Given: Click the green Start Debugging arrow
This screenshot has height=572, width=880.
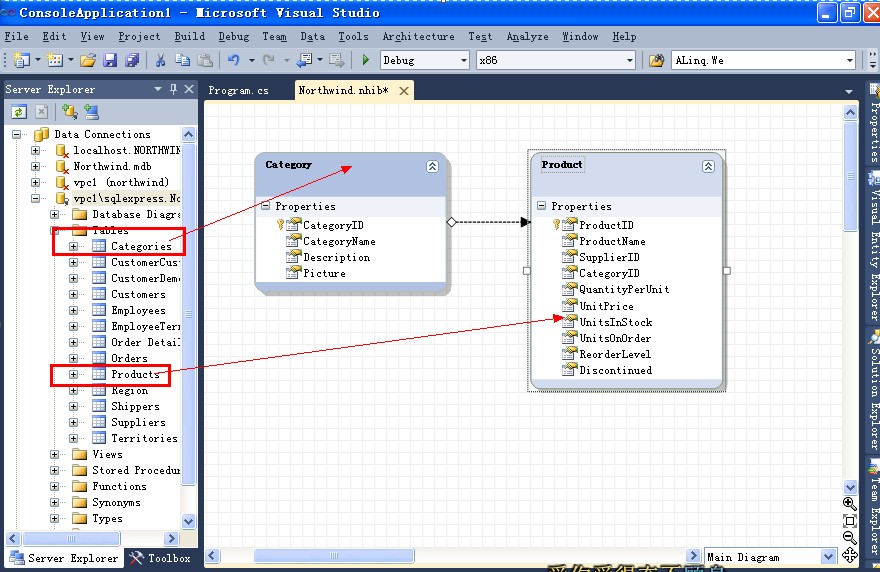Looking at the screenshot, I should coord(366,60).
